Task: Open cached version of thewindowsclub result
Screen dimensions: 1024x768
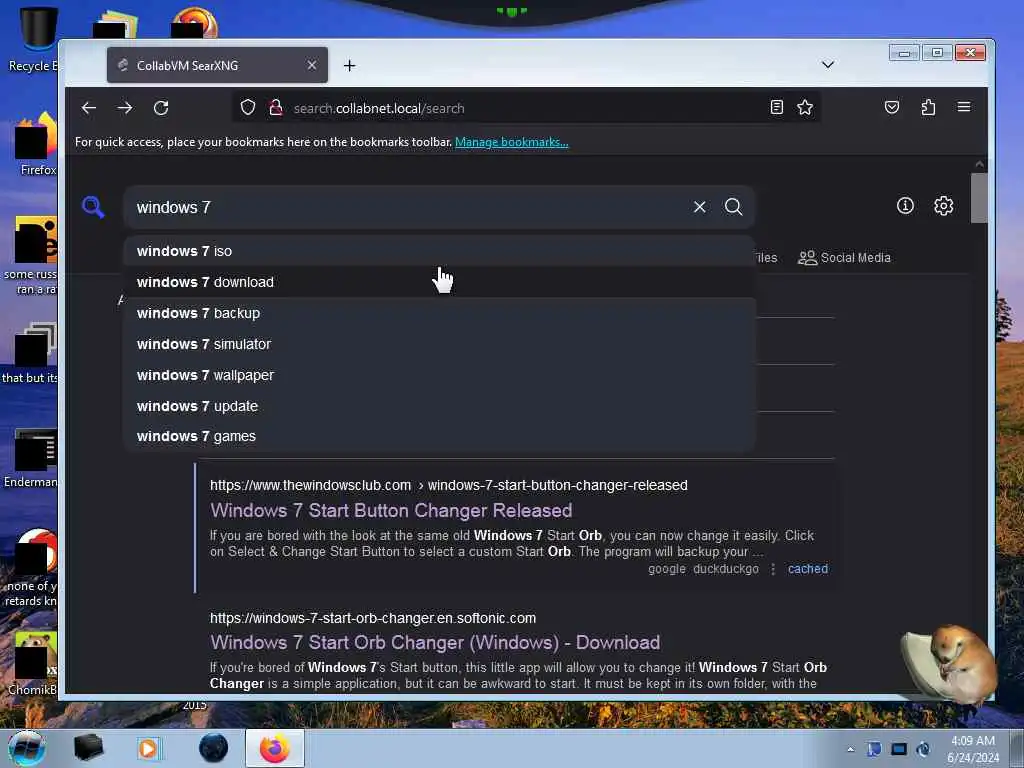Action: tap(808, 569)
